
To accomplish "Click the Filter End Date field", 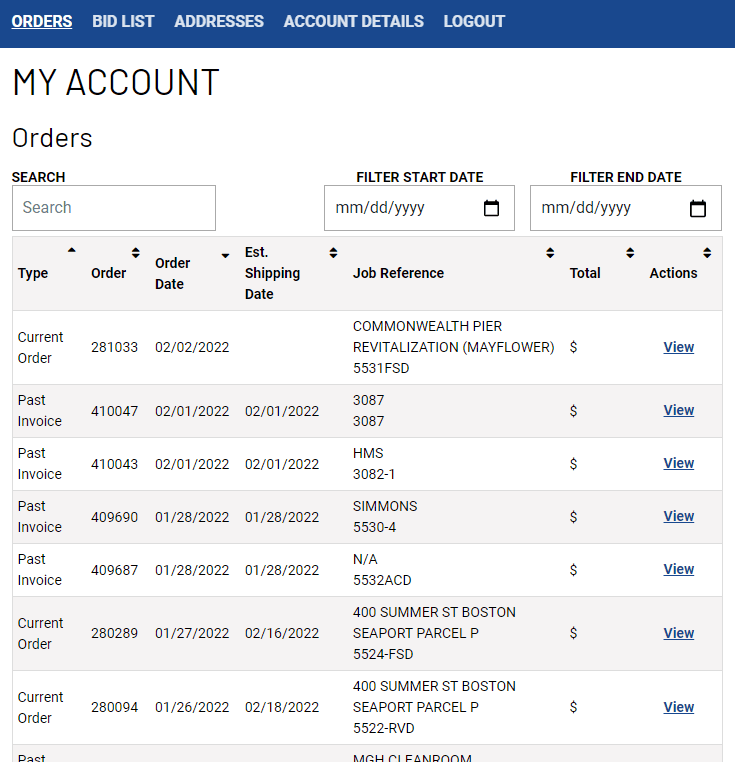I will (x=626, y=208).
